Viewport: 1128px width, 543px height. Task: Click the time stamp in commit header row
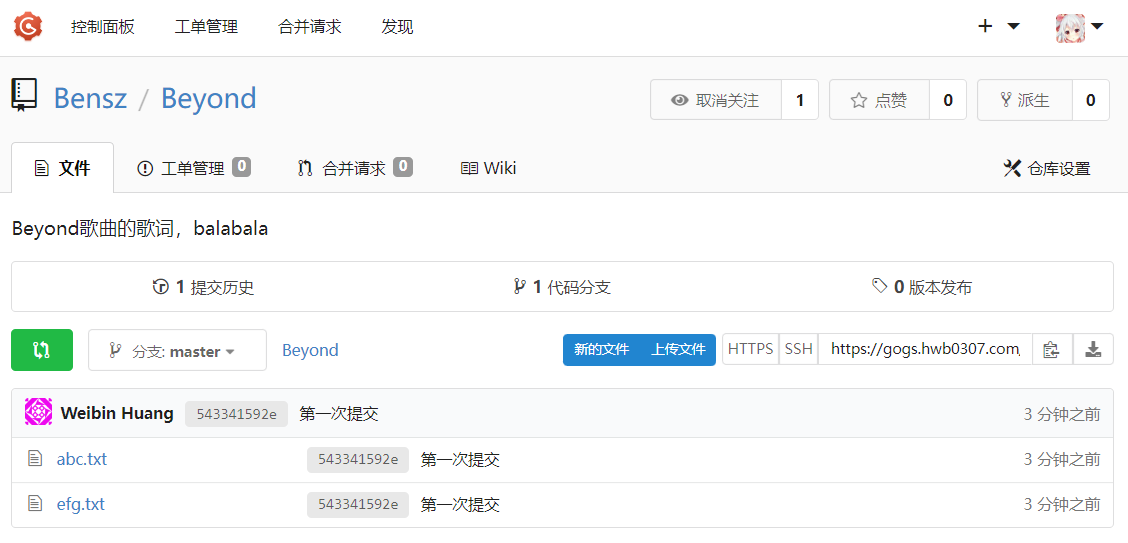coord(1062,414)
